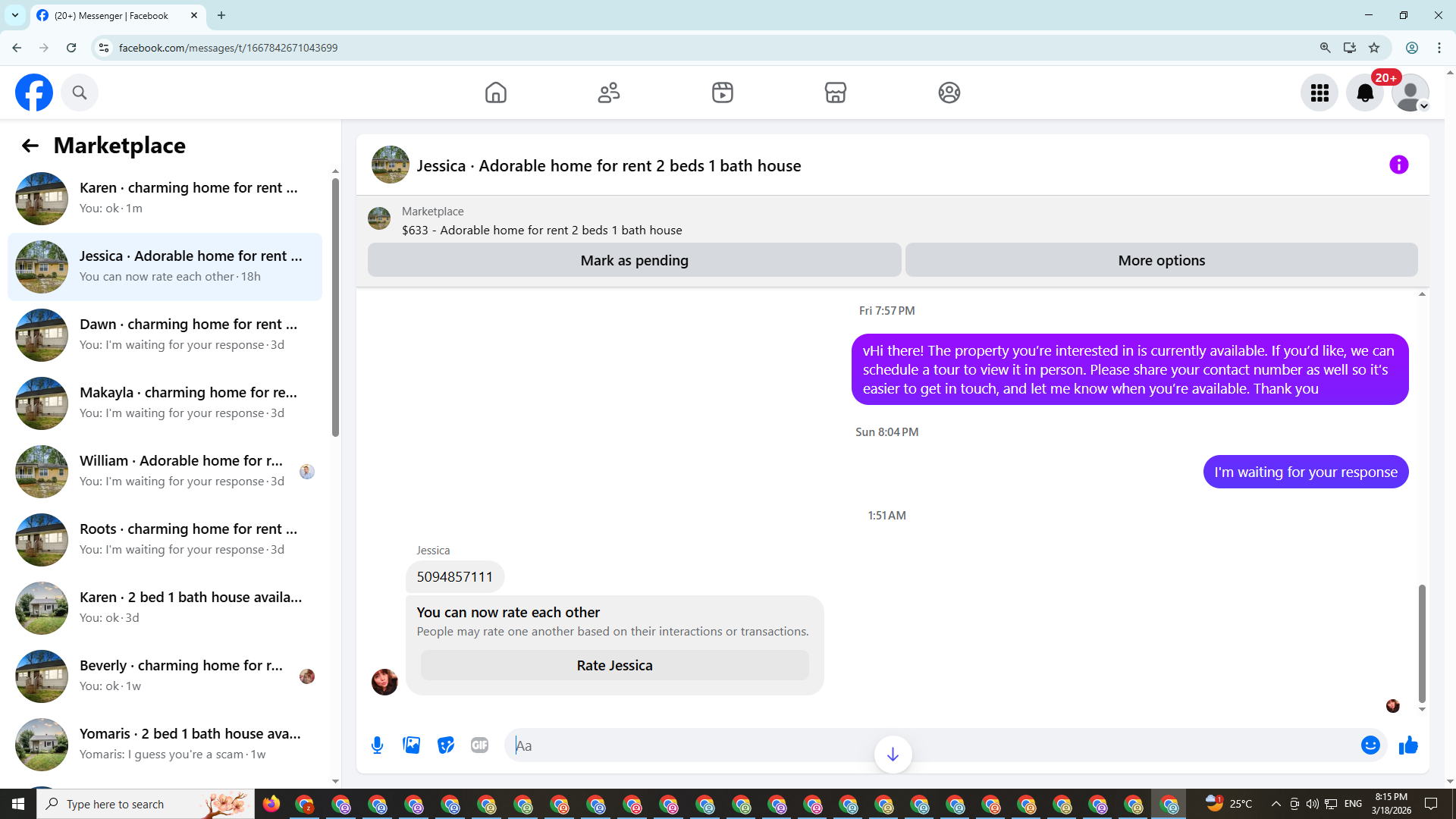The height and width of the screenshot is (819, 1456).
Task: Click the Rate Jessica button
Action: pos(614,665)
